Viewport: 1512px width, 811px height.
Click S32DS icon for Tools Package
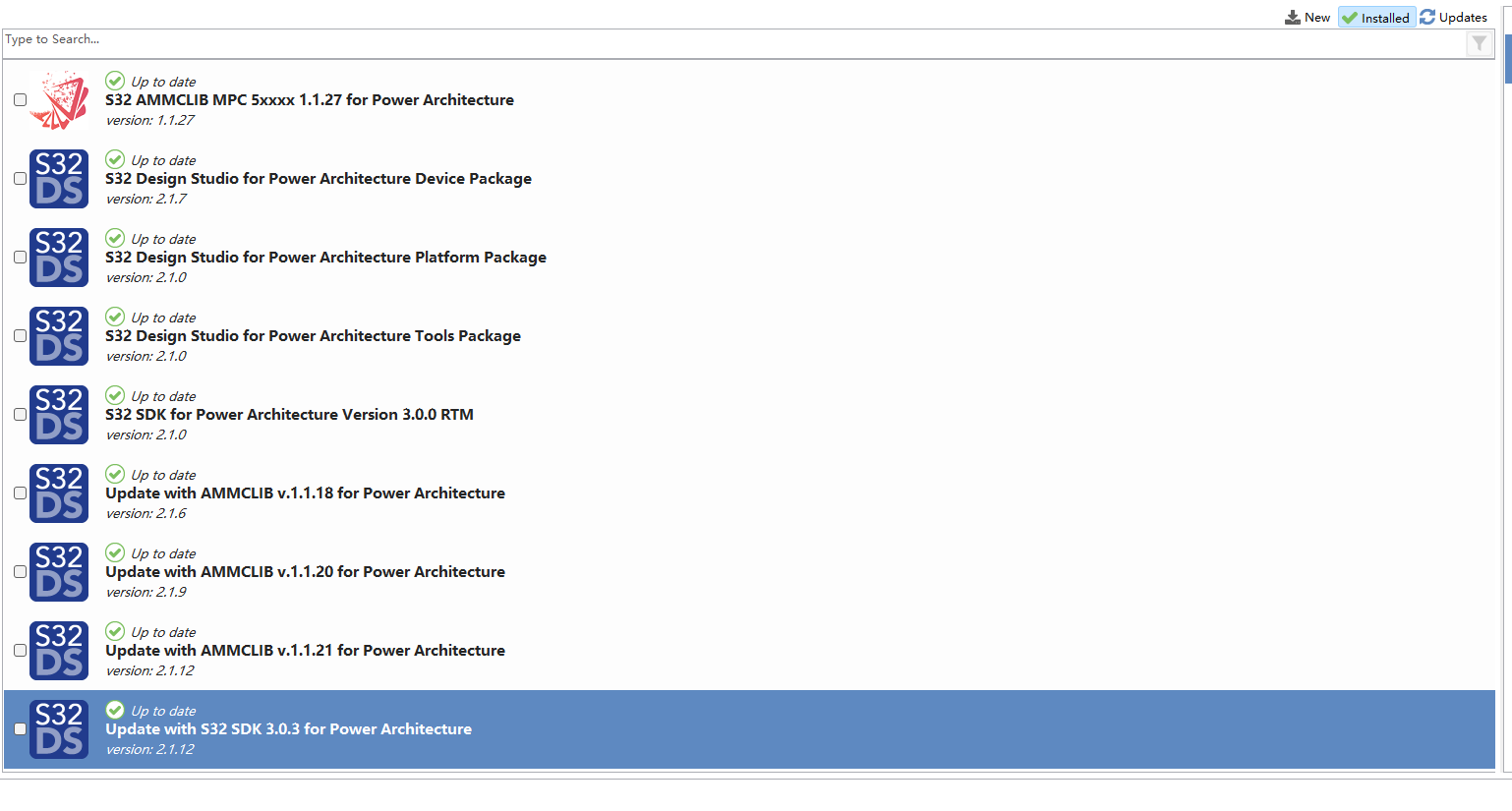click(59, 336)
